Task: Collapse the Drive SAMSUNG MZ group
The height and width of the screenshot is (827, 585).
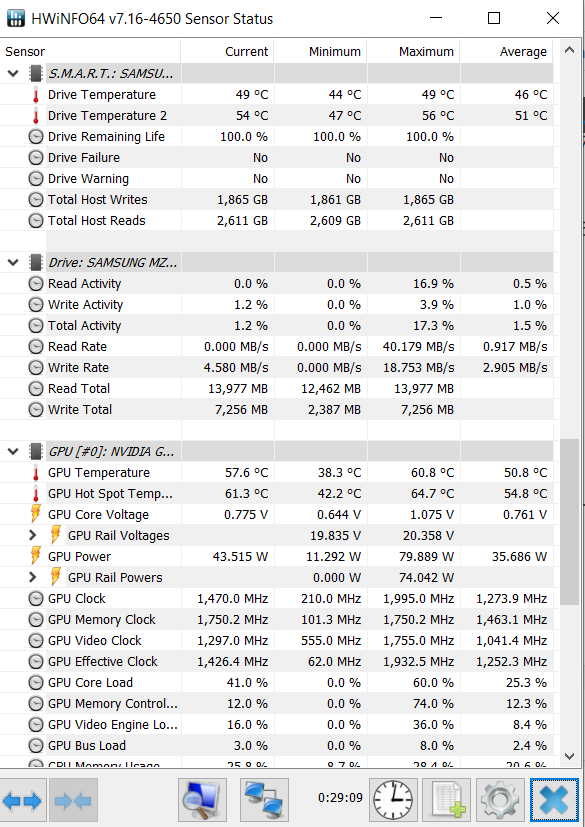Action: click(13, 262)
